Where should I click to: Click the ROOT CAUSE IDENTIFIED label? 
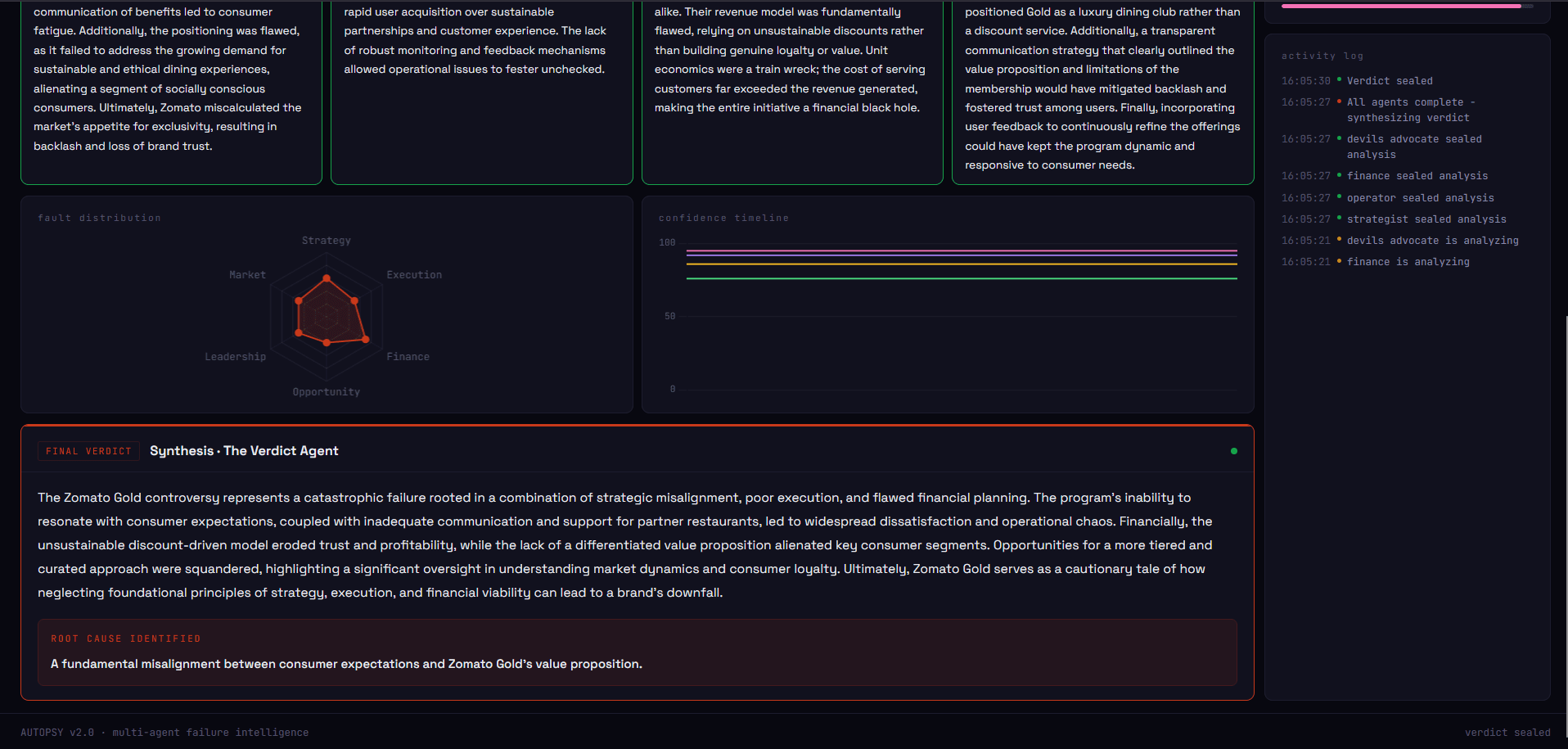pos(126,638)
